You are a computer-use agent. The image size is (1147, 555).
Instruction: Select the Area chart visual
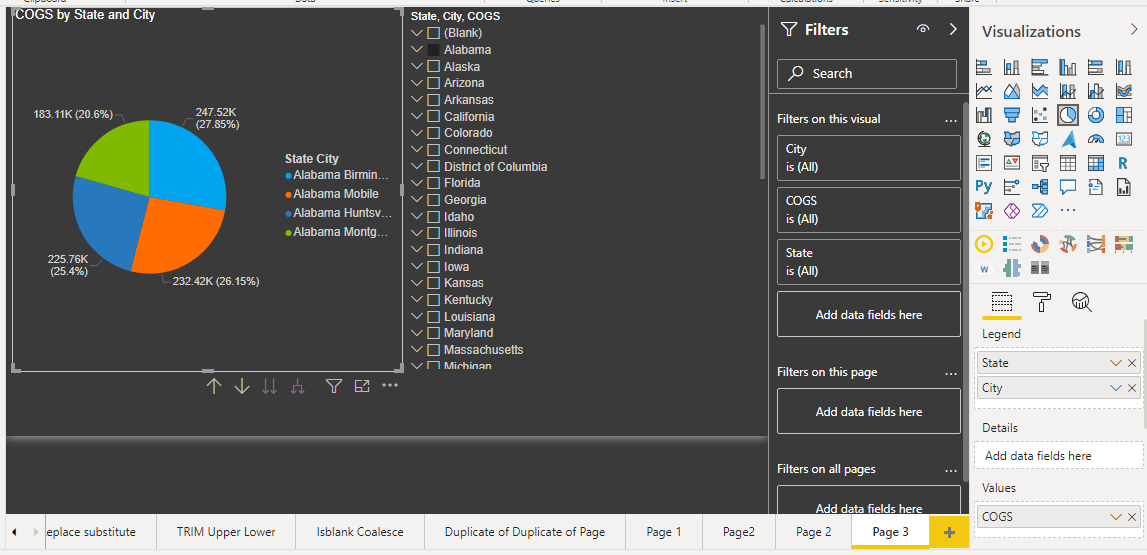pos(1012,91)
